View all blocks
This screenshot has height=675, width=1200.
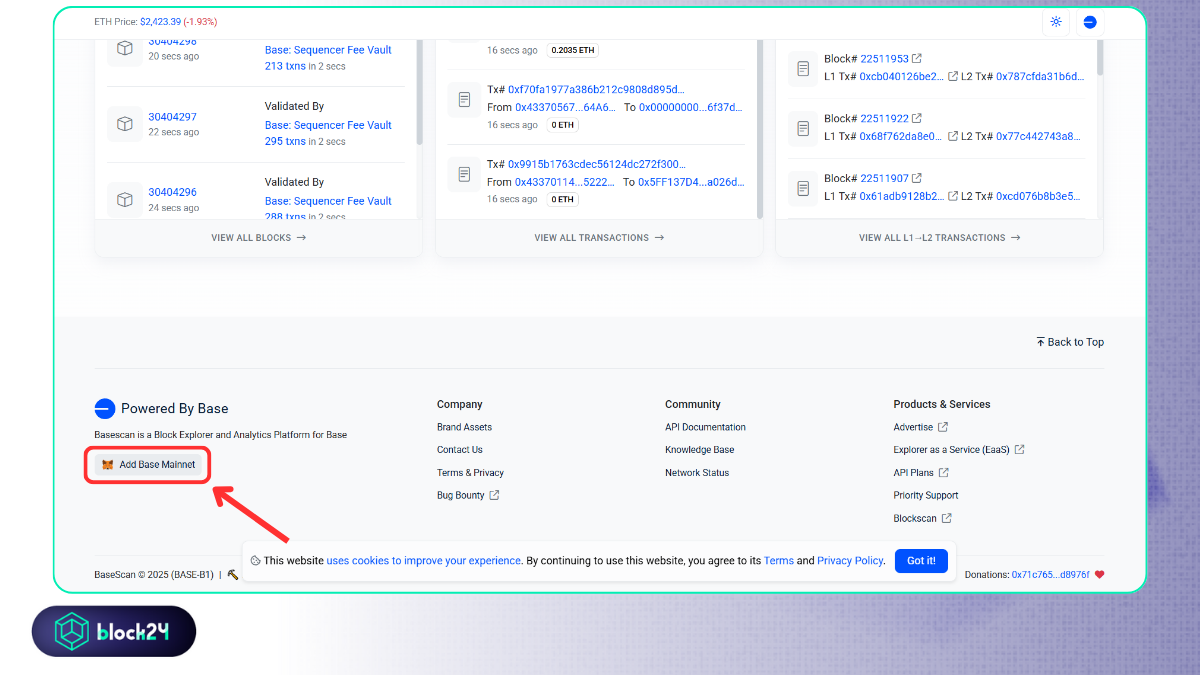pos(259,238)
